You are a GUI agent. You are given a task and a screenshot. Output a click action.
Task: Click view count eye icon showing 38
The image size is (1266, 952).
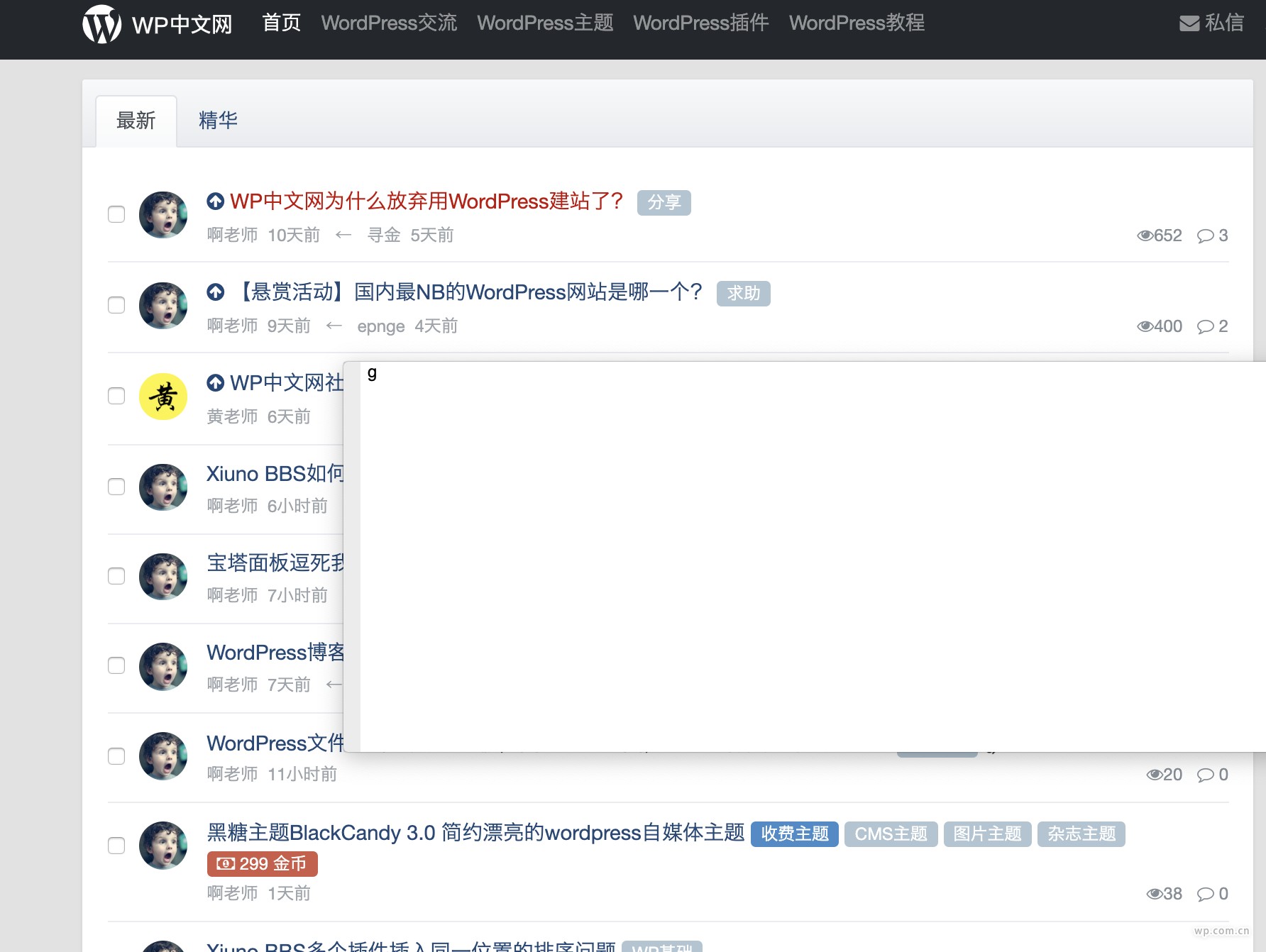pyautogui.click(x=1154, y=894)
